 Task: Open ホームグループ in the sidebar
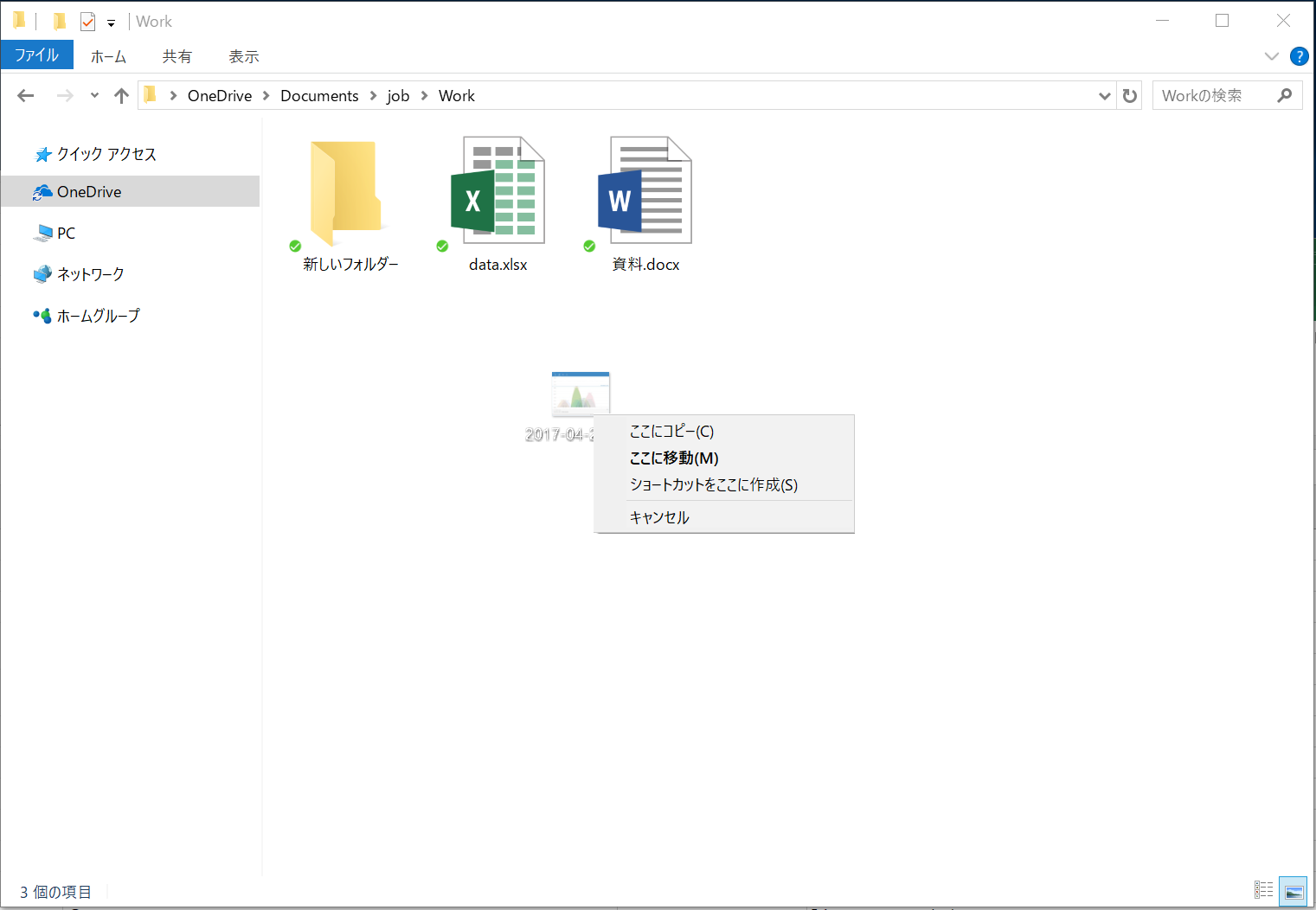[x=96, y=316]
